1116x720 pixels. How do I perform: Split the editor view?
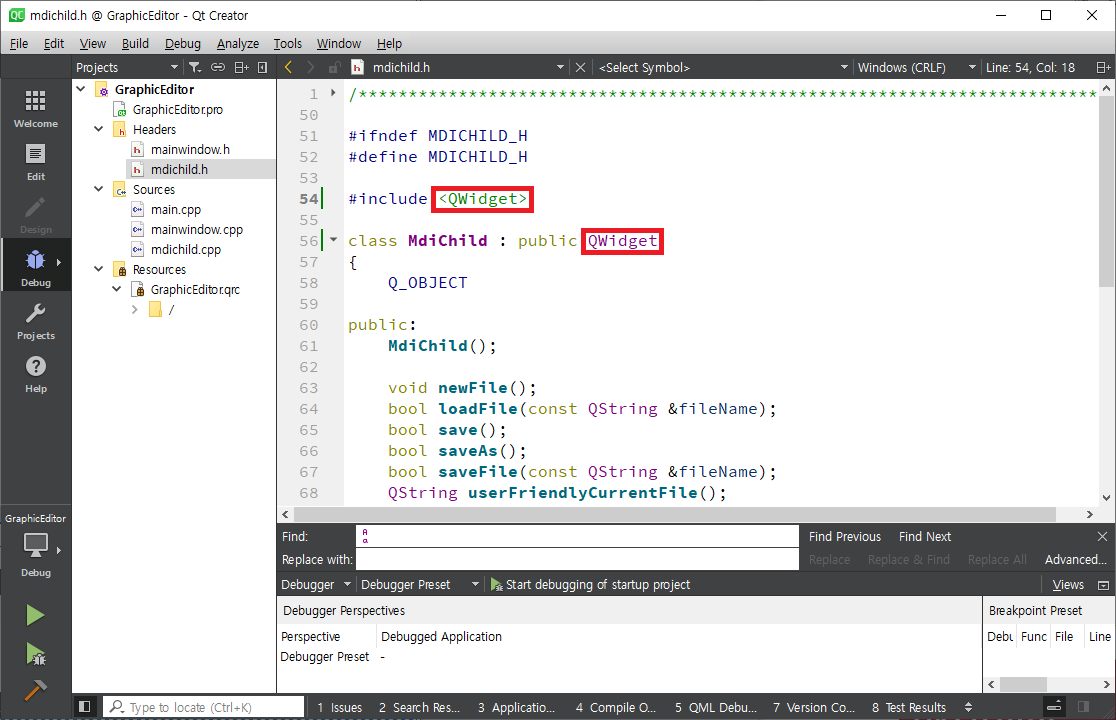point(1103,68)
